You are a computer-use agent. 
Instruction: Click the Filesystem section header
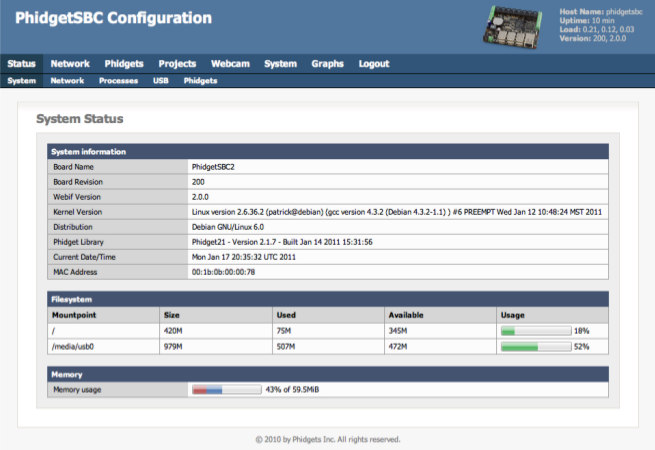click(x=328, y=299)
